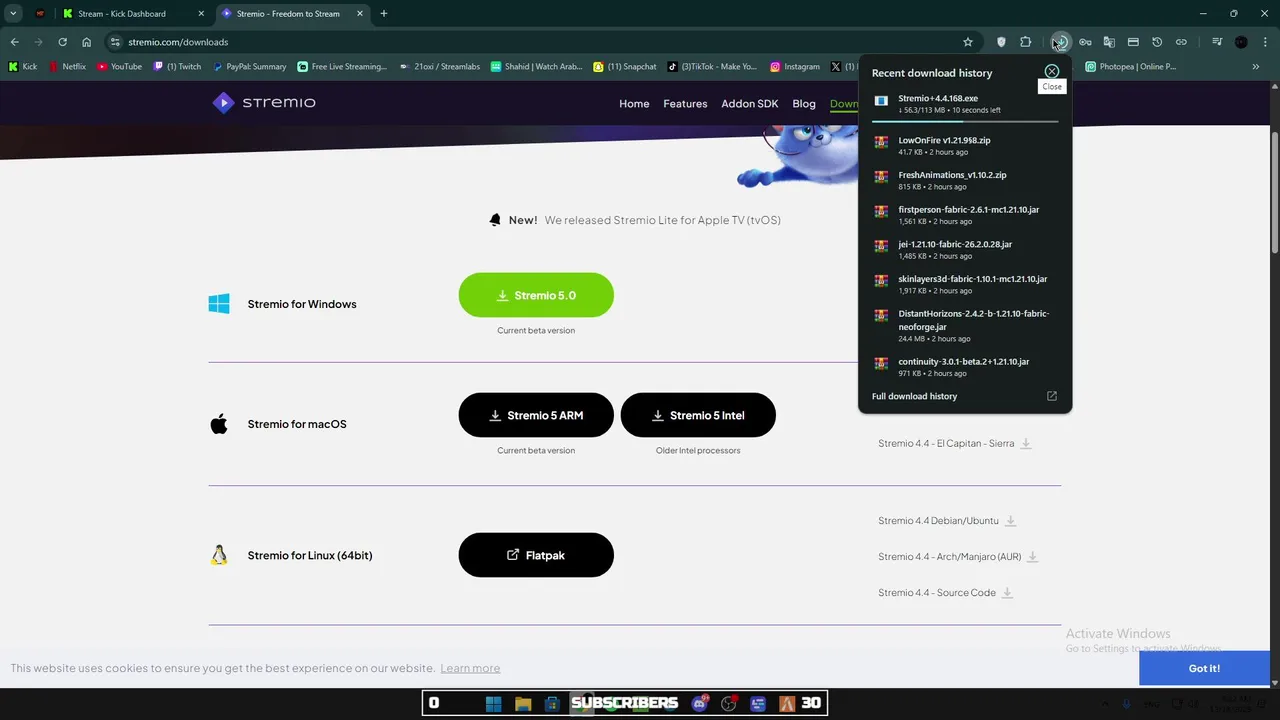This screenshot has width=1280, height=720.
Task: Download Stremio 4.4 Debian/Ubuntu
Action: coord(947,521)
